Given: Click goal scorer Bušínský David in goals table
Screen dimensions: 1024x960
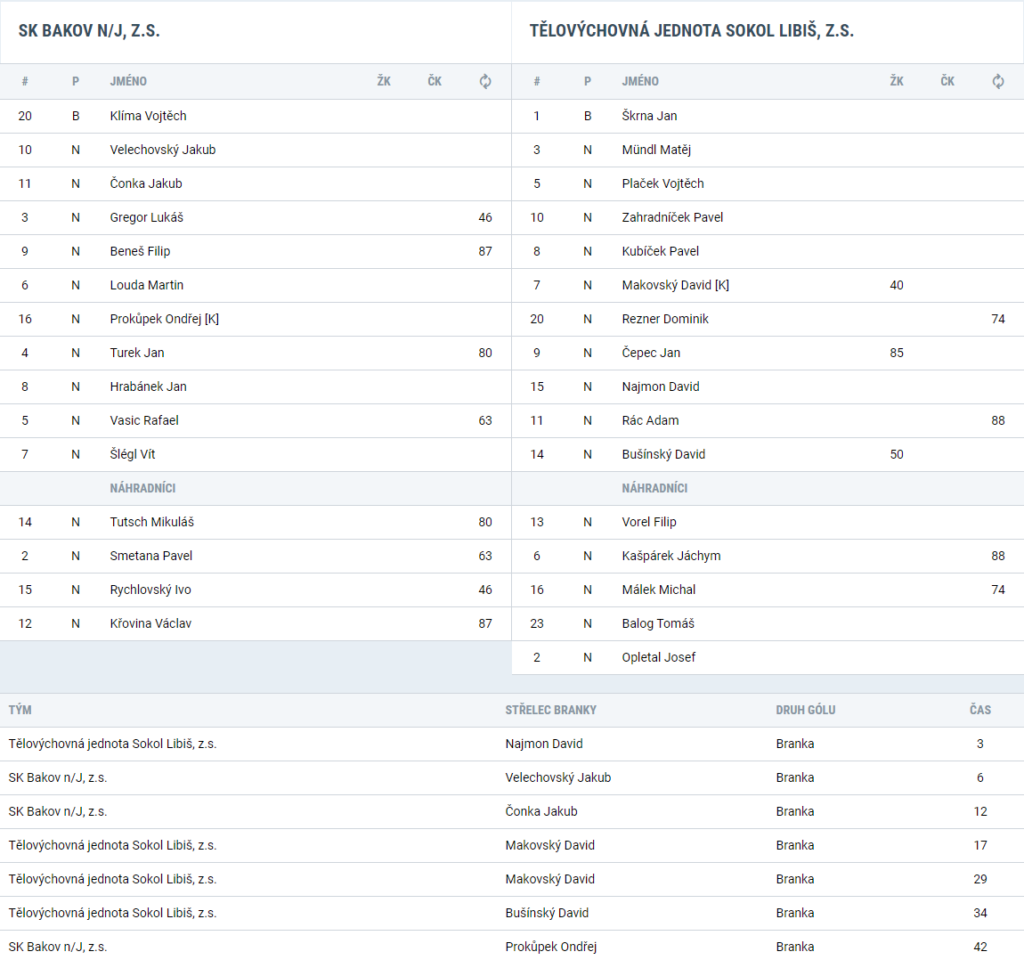Looking at the screenshot, I should tap(547, 913).
